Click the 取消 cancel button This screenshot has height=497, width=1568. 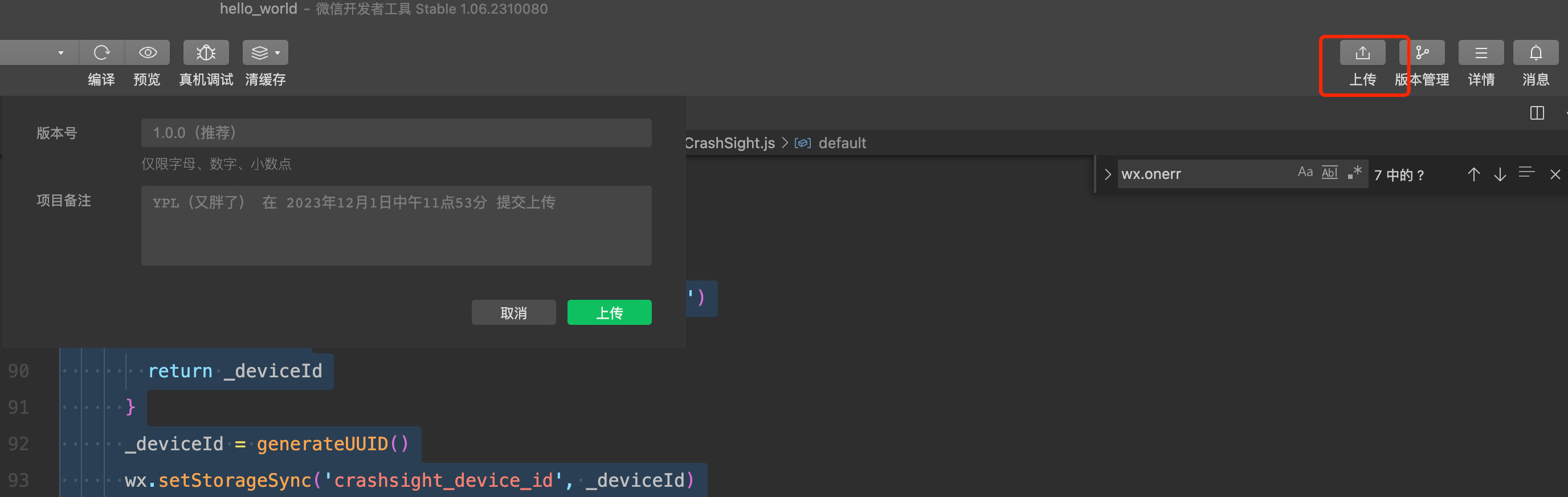(513, 312)
